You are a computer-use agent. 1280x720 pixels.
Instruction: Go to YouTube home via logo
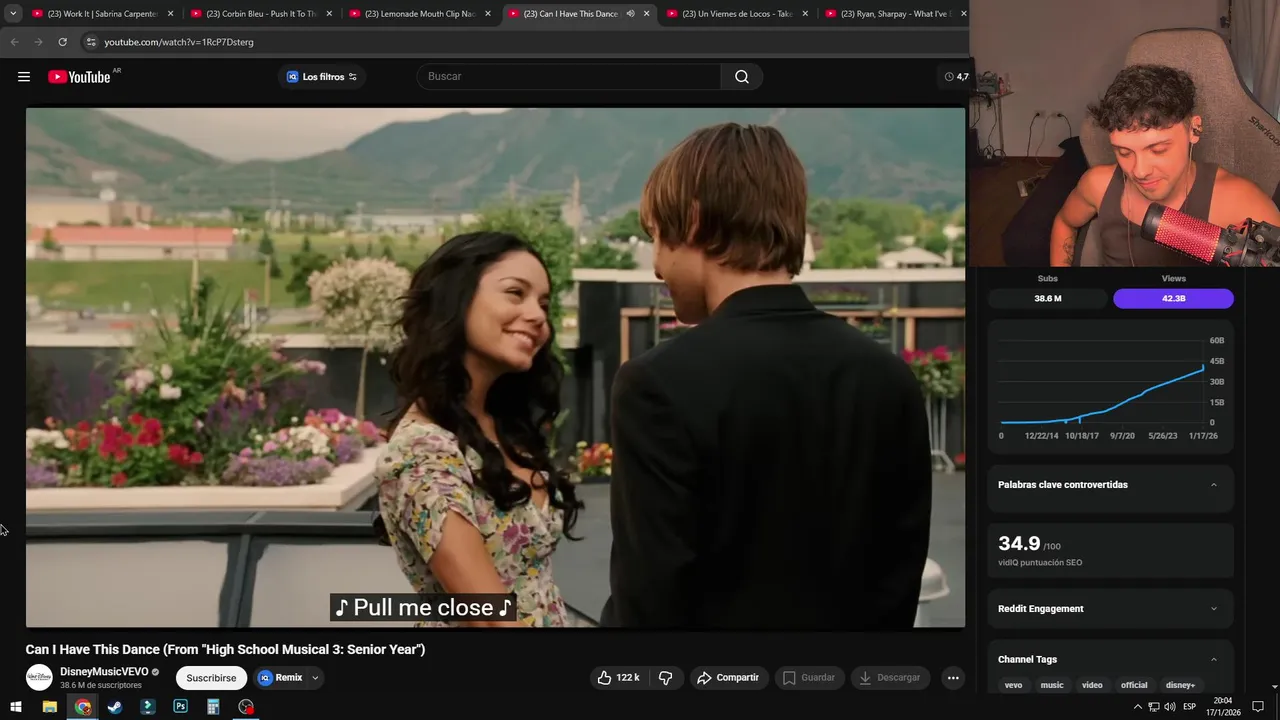(79, 77)
